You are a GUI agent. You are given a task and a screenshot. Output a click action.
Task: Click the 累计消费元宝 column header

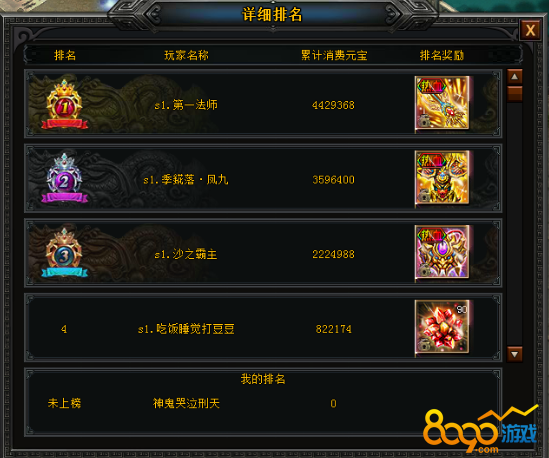pyautogui.click(x=334, y=55)
